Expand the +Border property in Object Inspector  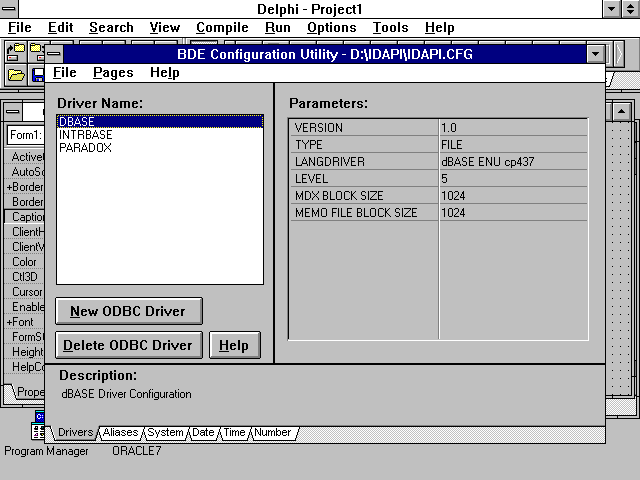24,186
